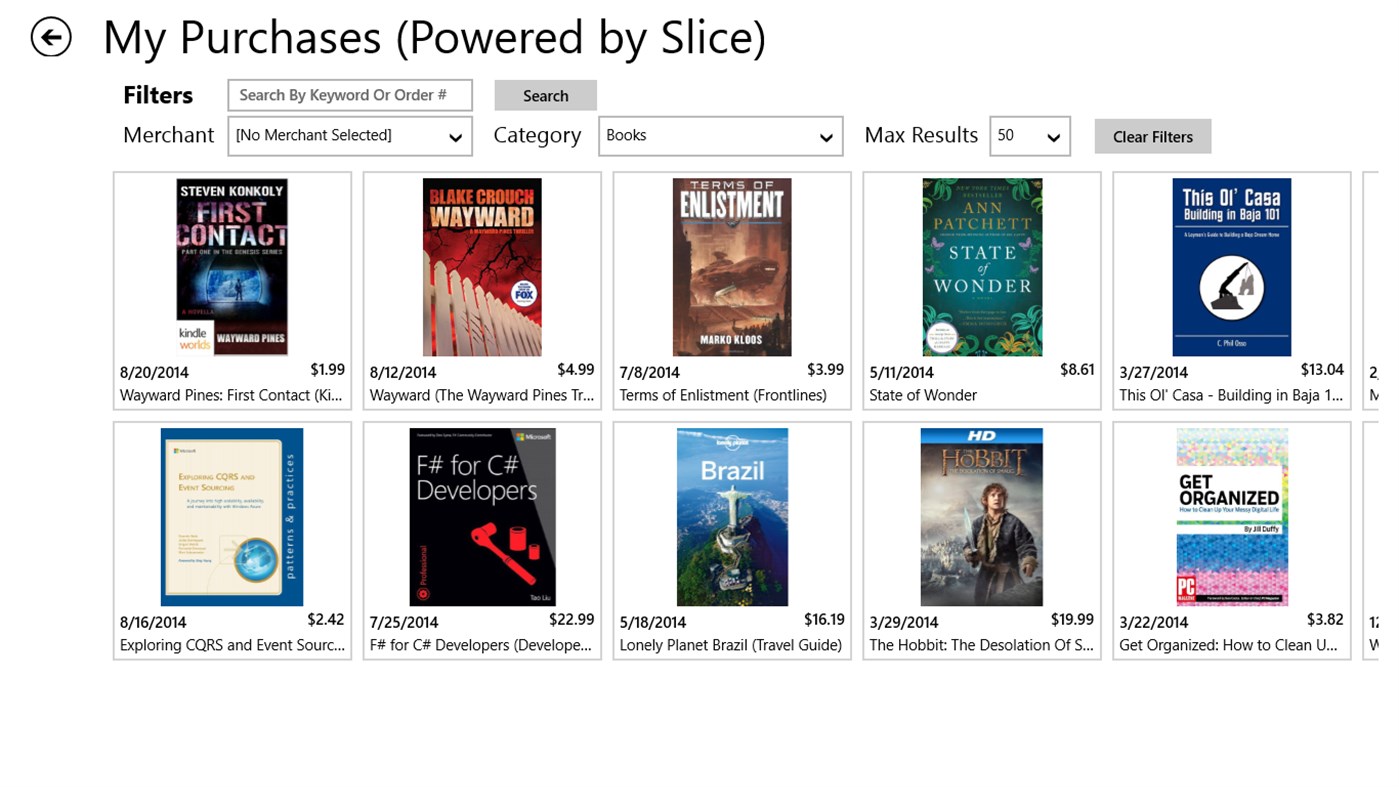
Task: Click the back arrow navigation icon
Action: coord(49,37)
